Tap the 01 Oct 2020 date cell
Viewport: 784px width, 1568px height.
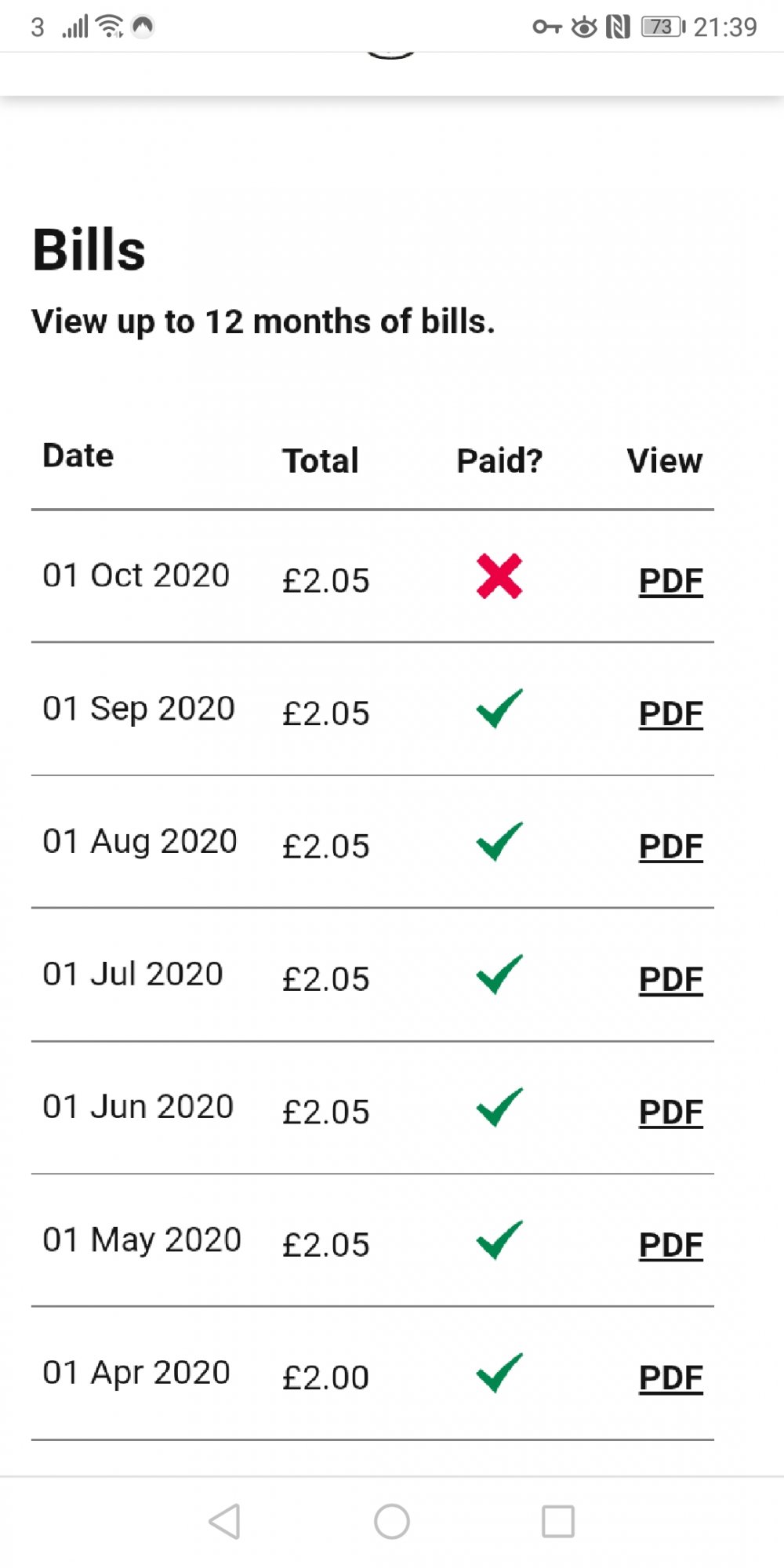[136, 575]
